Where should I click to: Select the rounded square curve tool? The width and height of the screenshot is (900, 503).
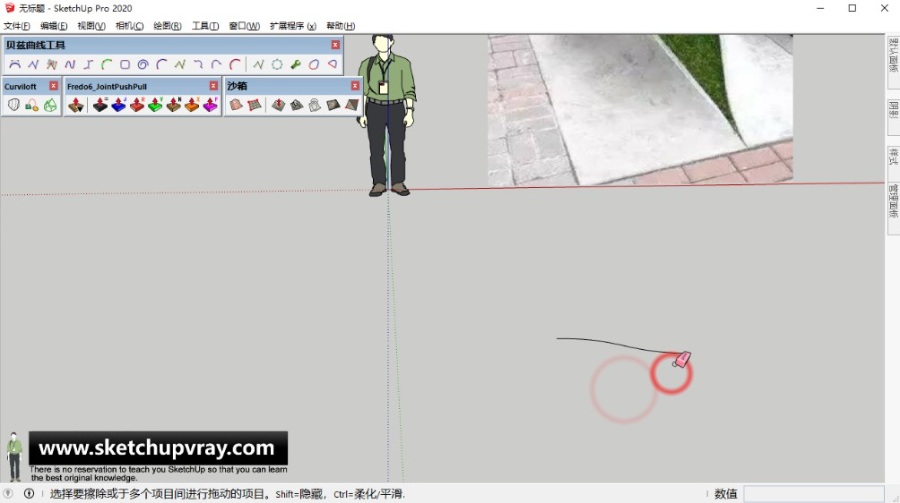point(125,64)
